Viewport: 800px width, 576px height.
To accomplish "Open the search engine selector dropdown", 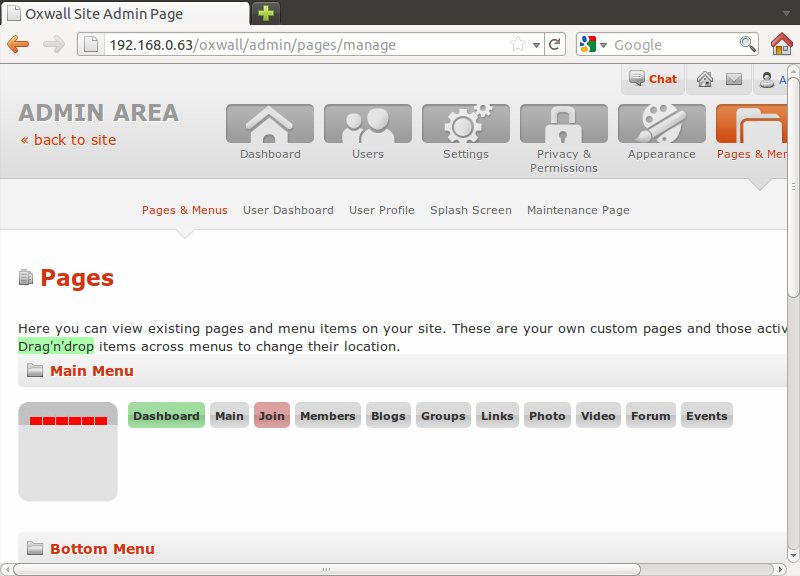I will point(593,44).
